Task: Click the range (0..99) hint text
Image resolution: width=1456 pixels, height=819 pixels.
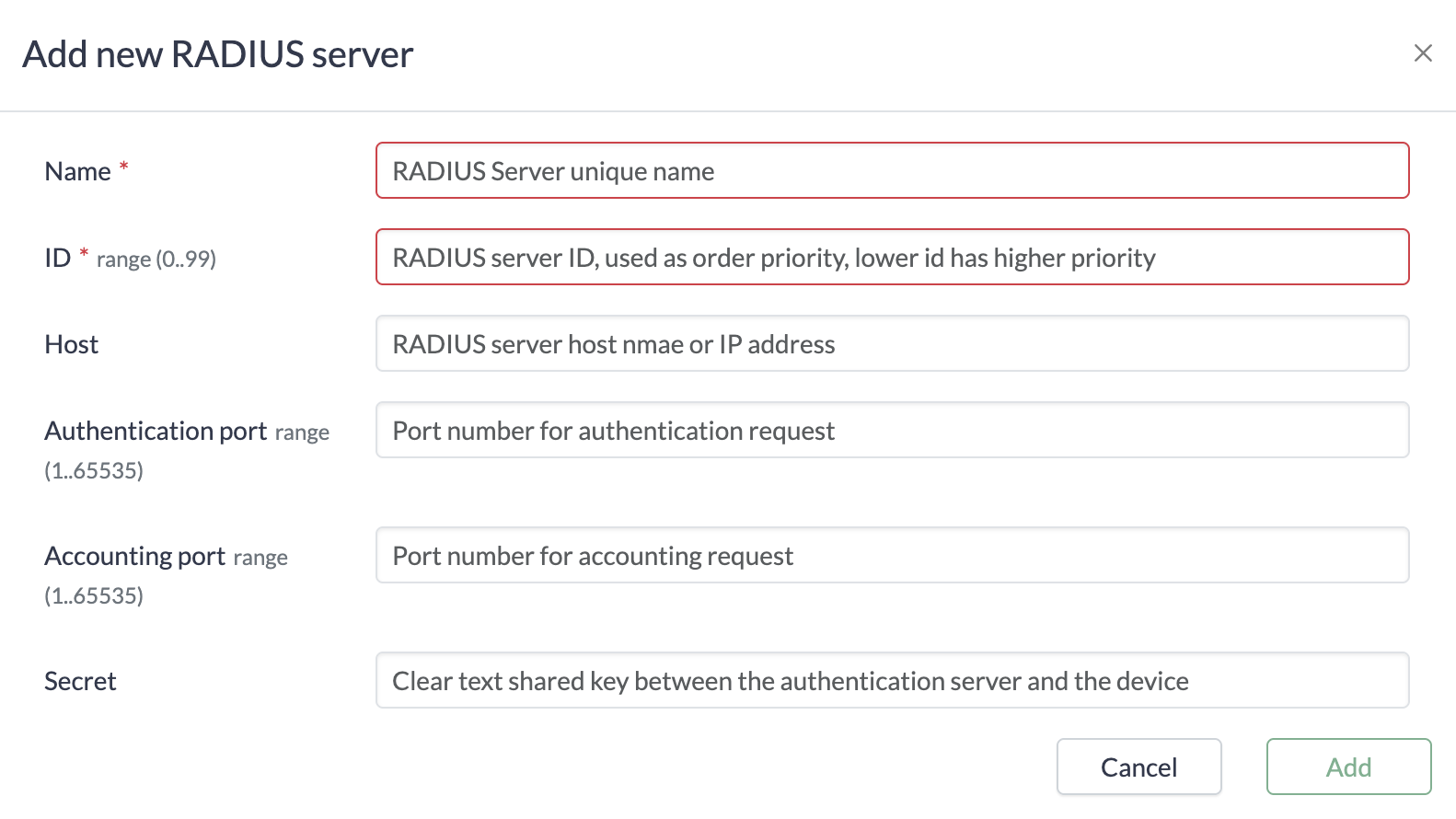Action: (156, 260)
